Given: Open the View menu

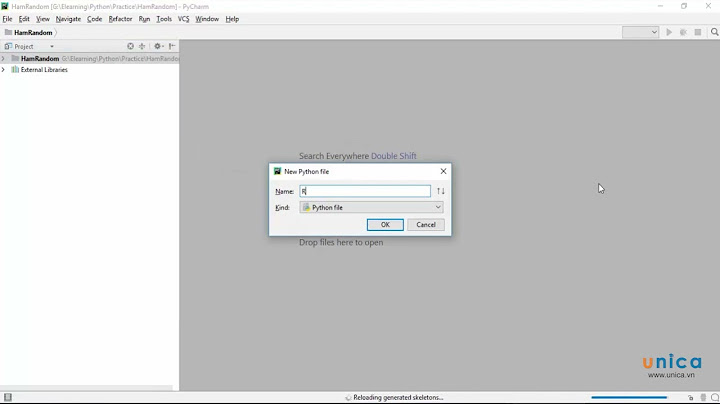Looking at the screenshot, I should [x=43, y=19].
